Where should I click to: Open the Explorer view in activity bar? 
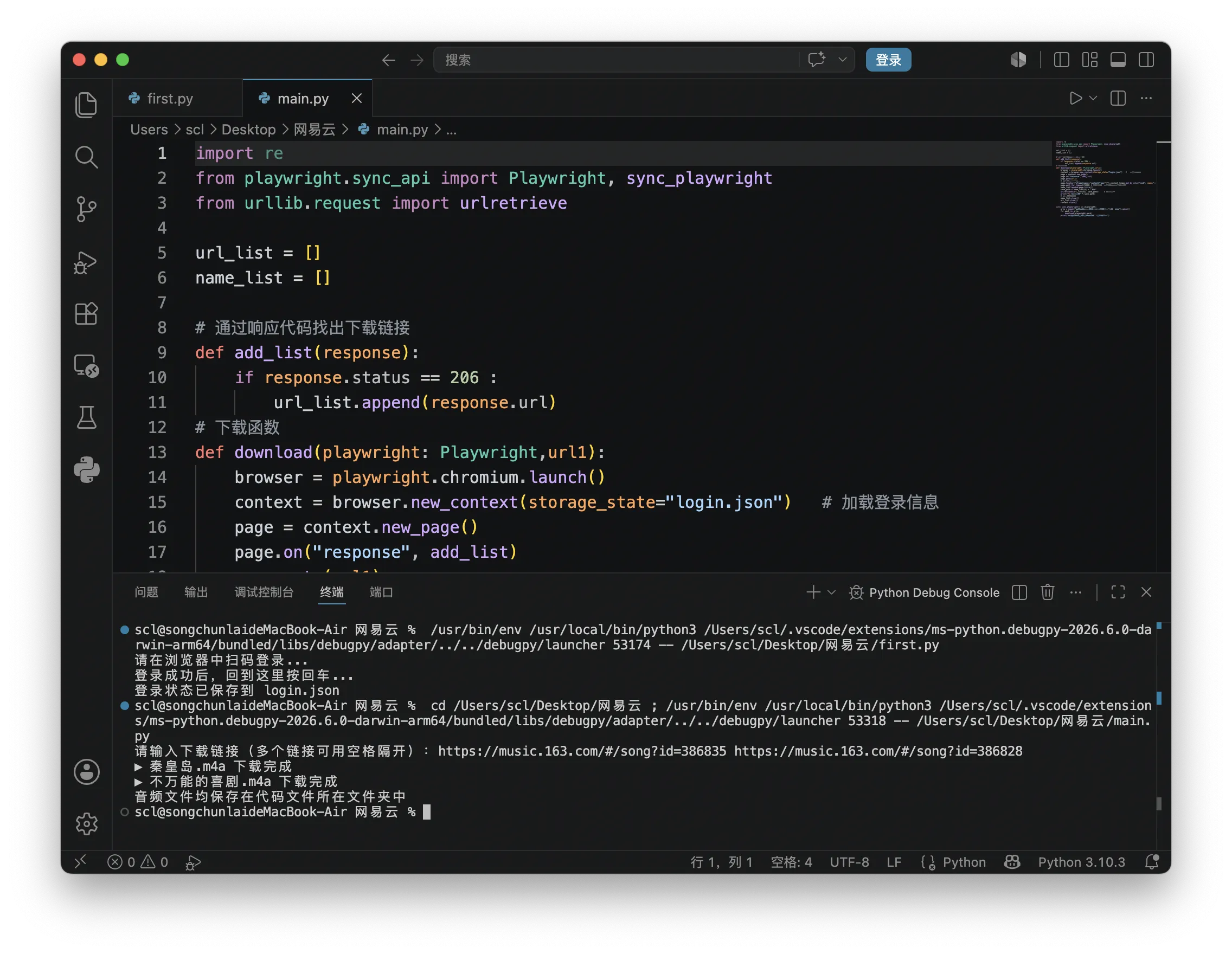point(86,105)
